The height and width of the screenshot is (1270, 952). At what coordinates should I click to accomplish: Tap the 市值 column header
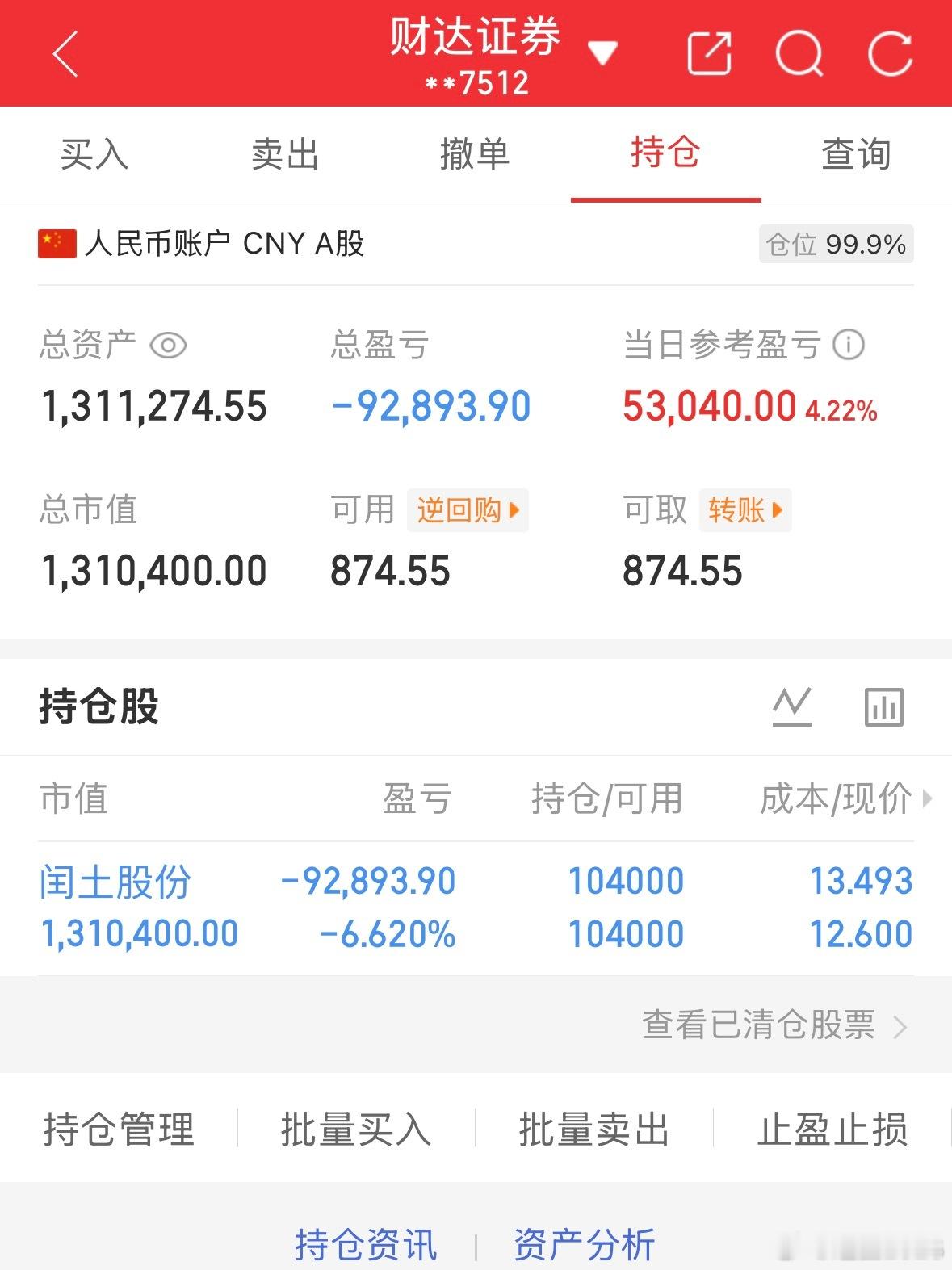tap(73, 798)
